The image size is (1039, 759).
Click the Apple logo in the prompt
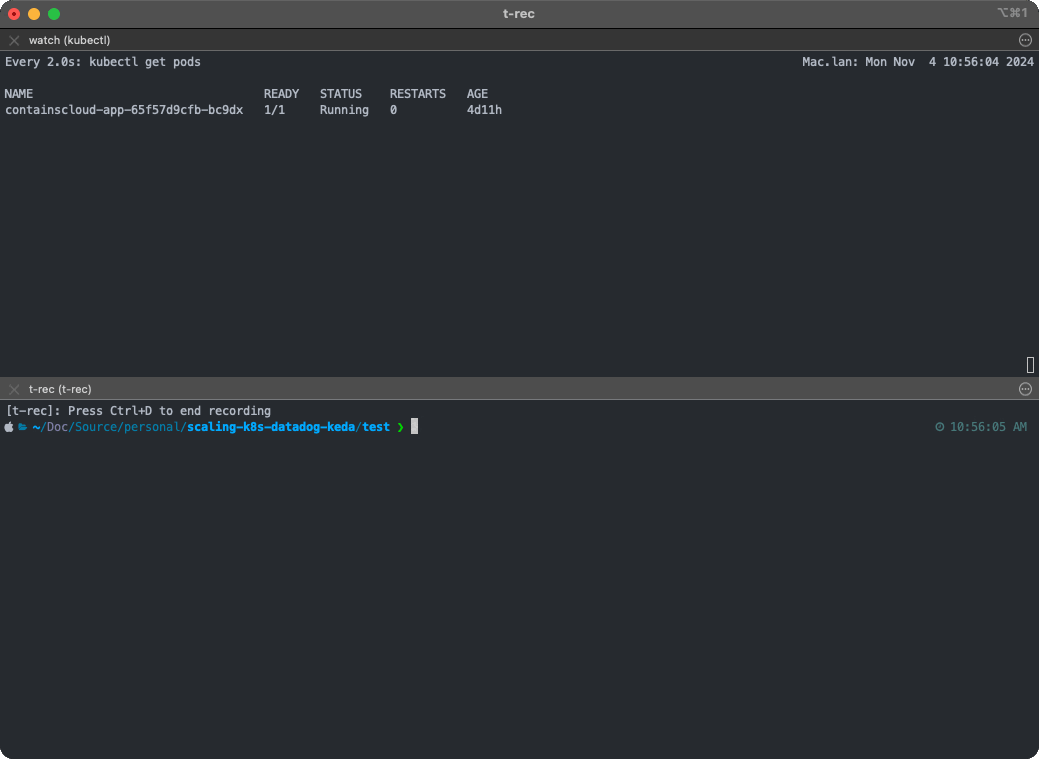(9, 427)
